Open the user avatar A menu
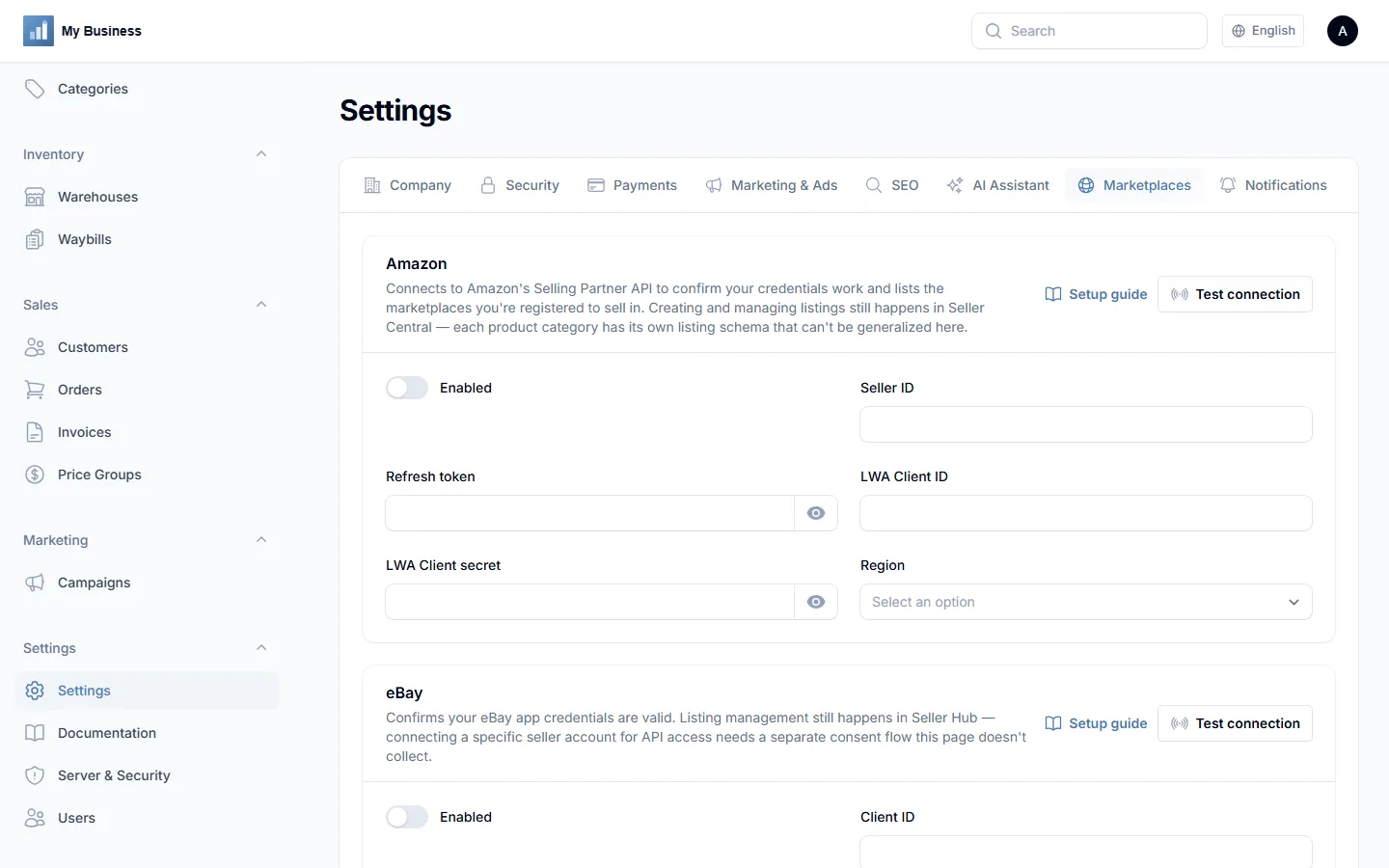 tap(1343, 31)
